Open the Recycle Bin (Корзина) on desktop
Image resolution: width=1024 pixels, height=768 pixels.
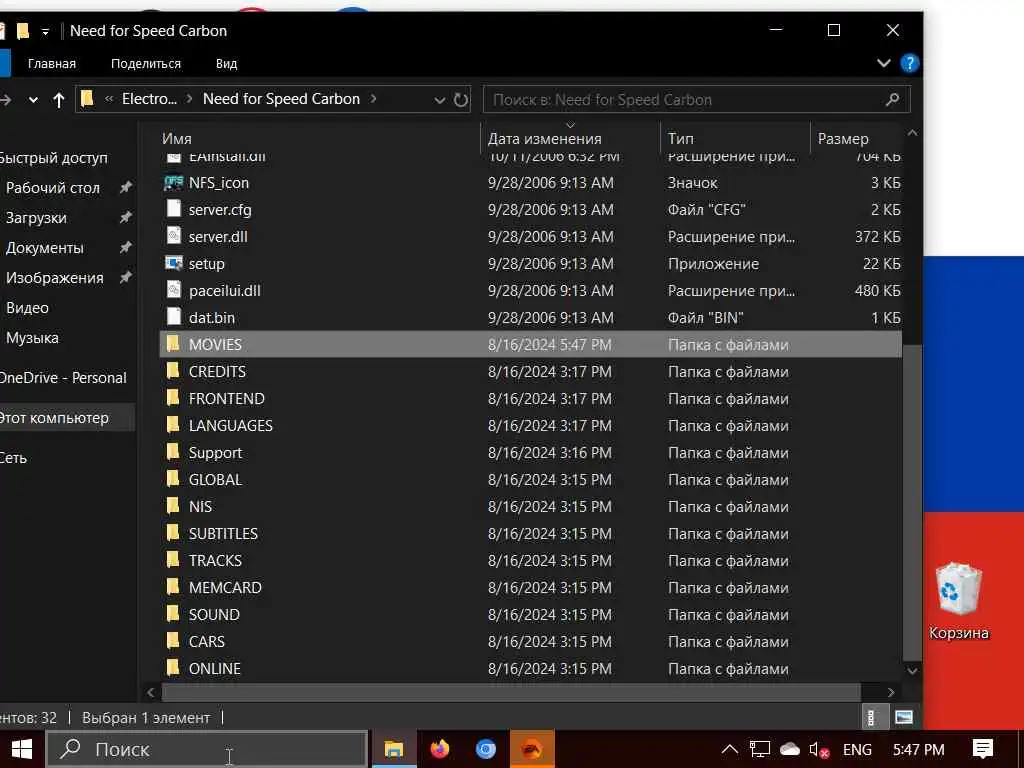click(x=959, y=601)
